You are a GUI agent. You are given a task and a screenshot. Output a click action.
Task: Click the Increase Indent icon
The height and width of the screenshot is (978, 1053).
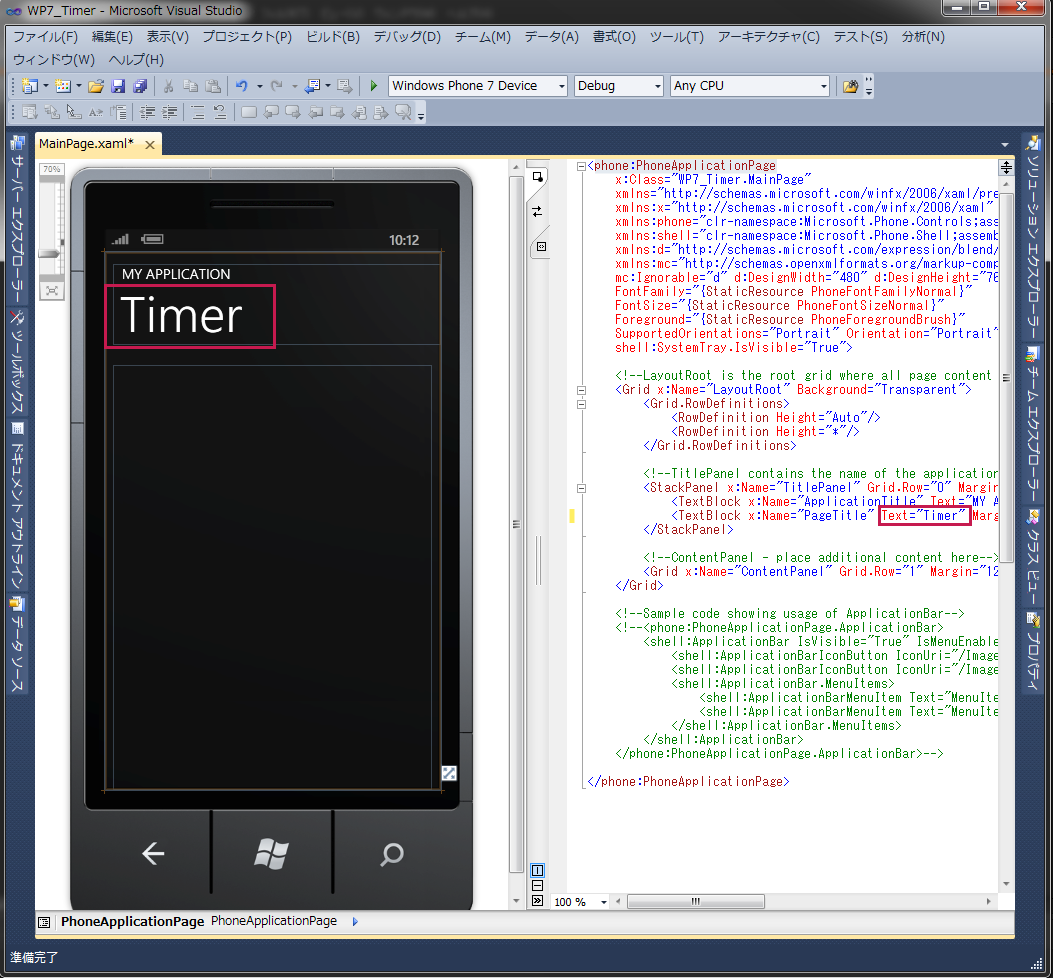(170, 112)
